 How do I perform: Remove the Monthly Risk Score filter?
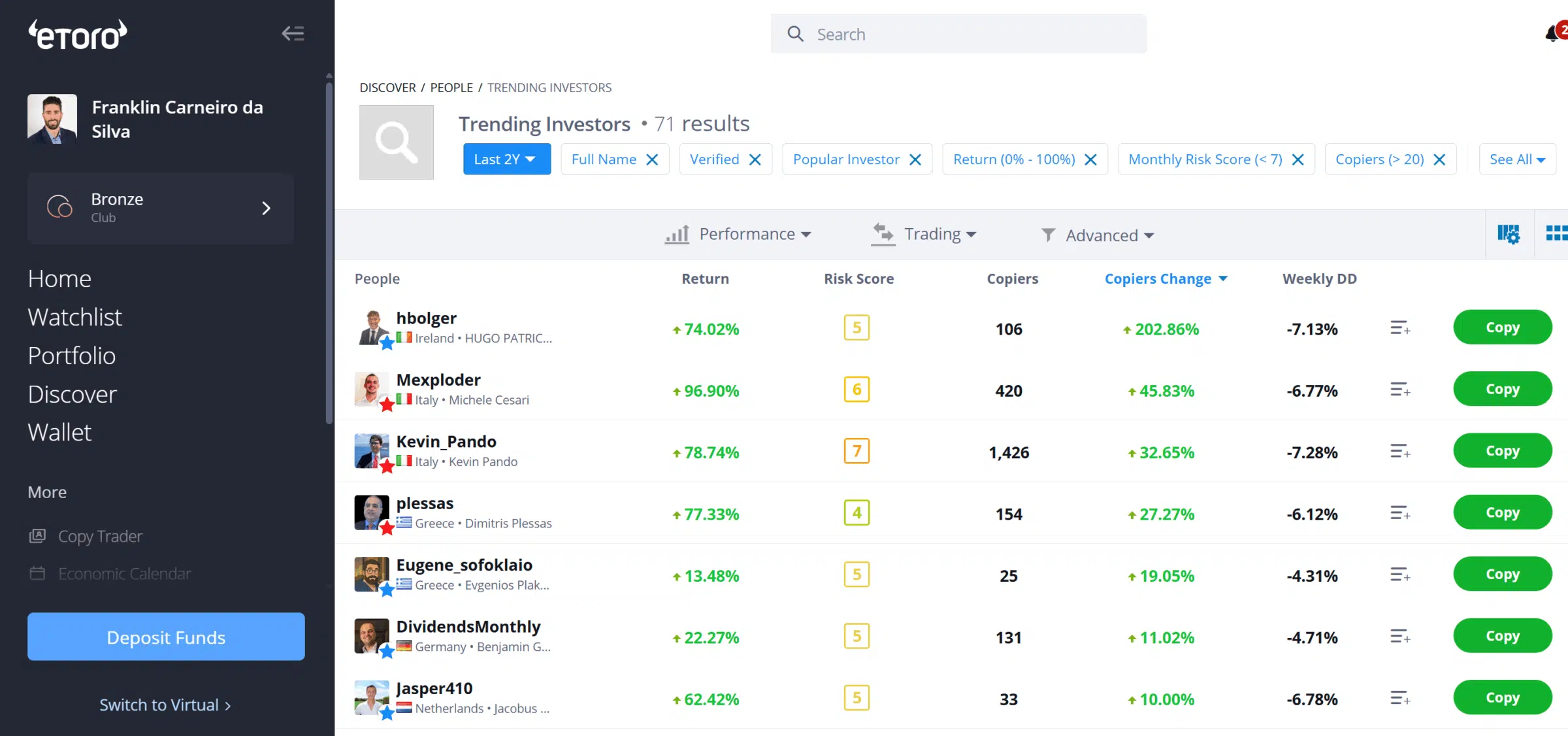(1298, 159)
